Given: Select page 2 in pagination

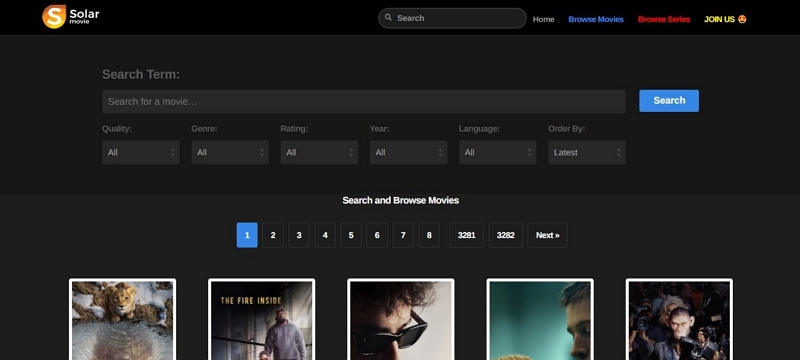Looking at the screenshot, I should (273, 235).
